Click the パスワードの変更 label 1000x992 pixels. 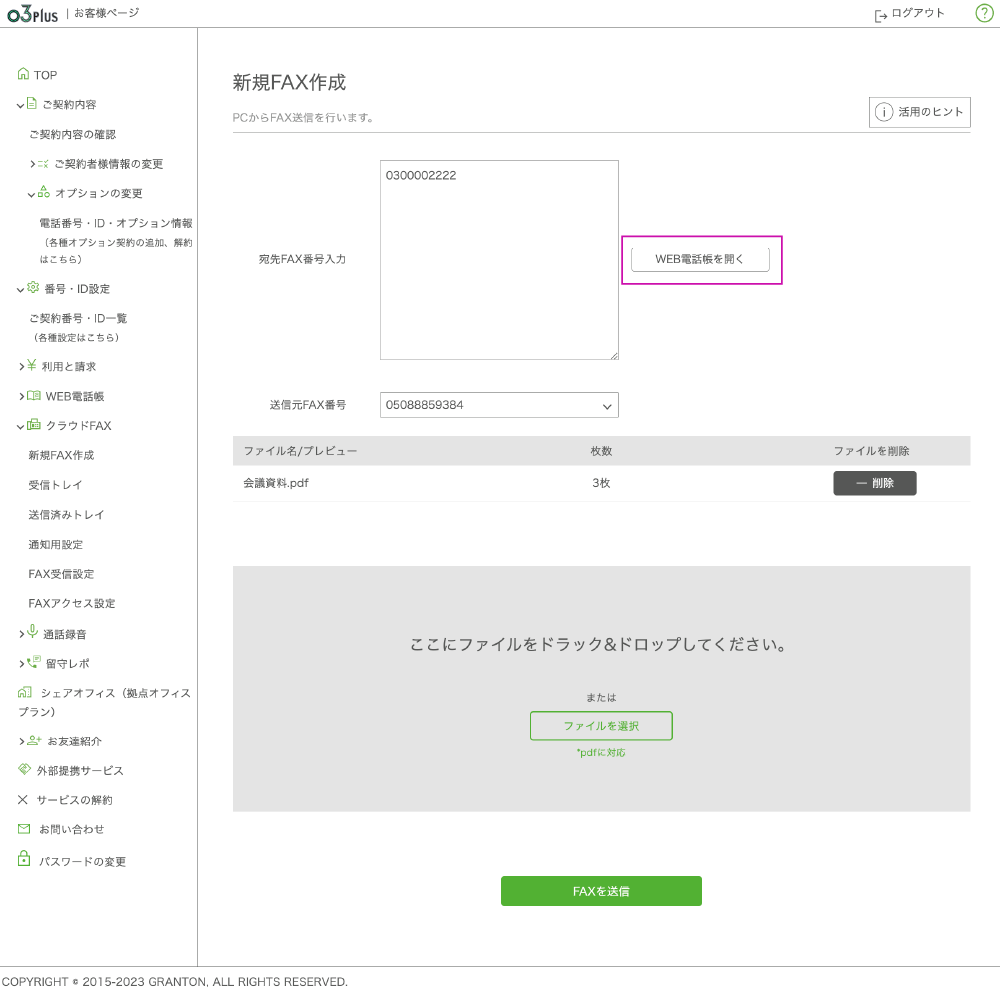[x=82, y=862]
